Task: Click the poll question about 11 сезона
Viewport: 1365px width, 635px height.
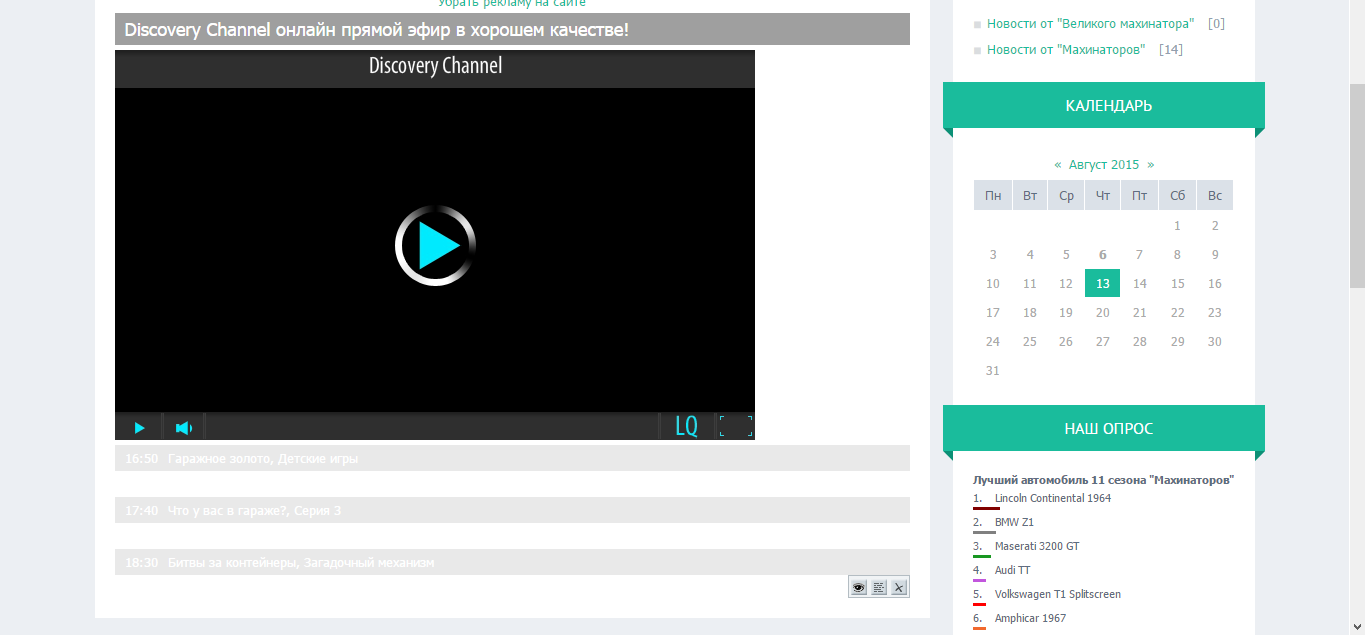Action: click(x=1103, y=480)
